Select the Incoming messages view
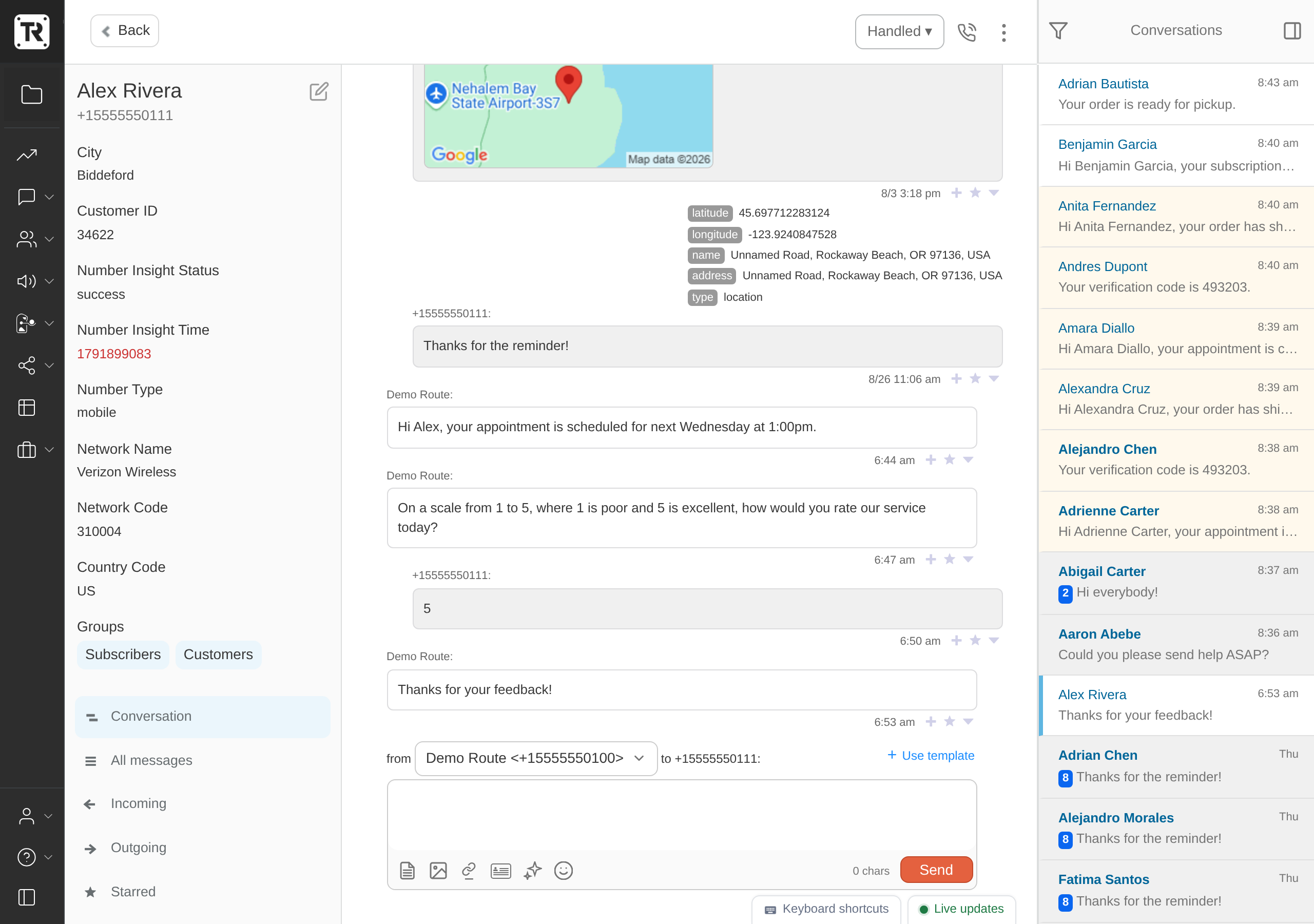The height and width of the screenshot is (924, 1314). click(203, 804)
